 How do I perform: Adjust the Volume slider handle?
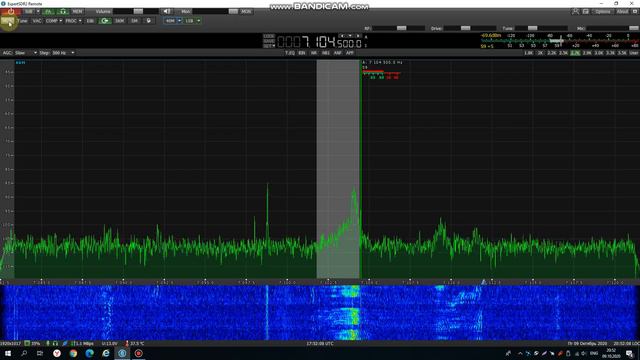click(x=138, y=11)
